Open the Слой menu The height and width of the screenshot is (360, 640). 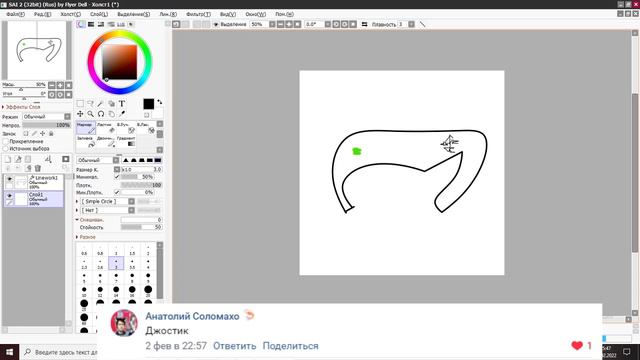(x=99, y=14)
